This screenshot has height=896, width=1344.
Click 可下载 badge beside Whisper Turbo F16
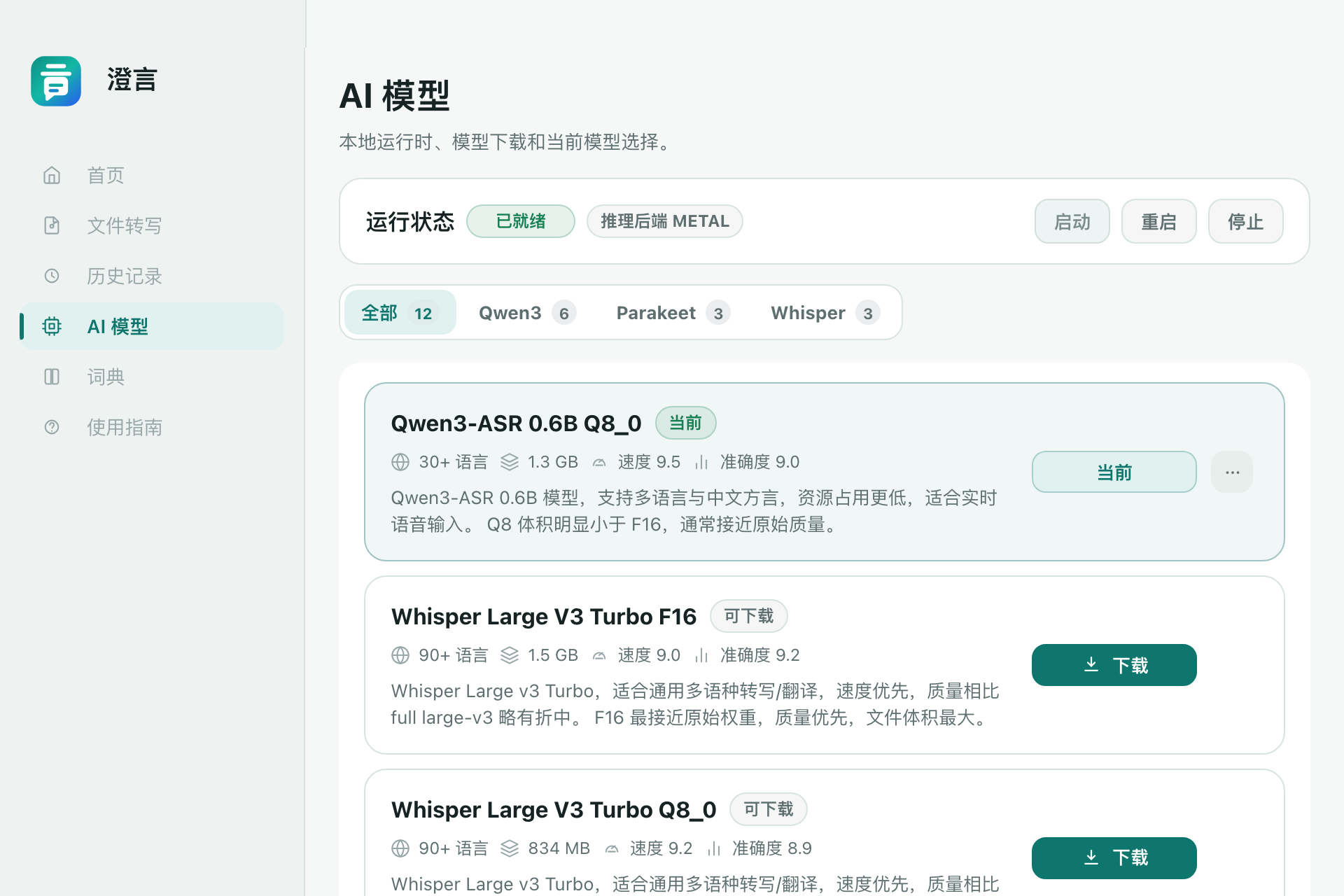(x=749, y=616)
